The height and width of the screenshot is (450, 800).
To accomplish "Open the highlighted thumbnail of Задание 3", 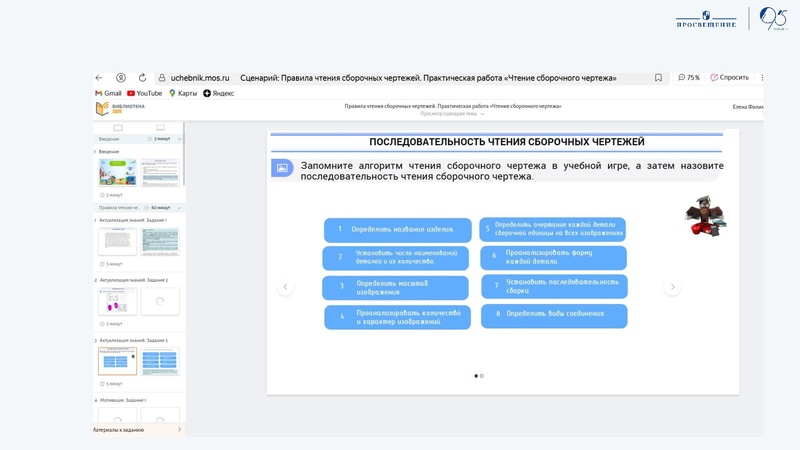I will click(117, 361).
